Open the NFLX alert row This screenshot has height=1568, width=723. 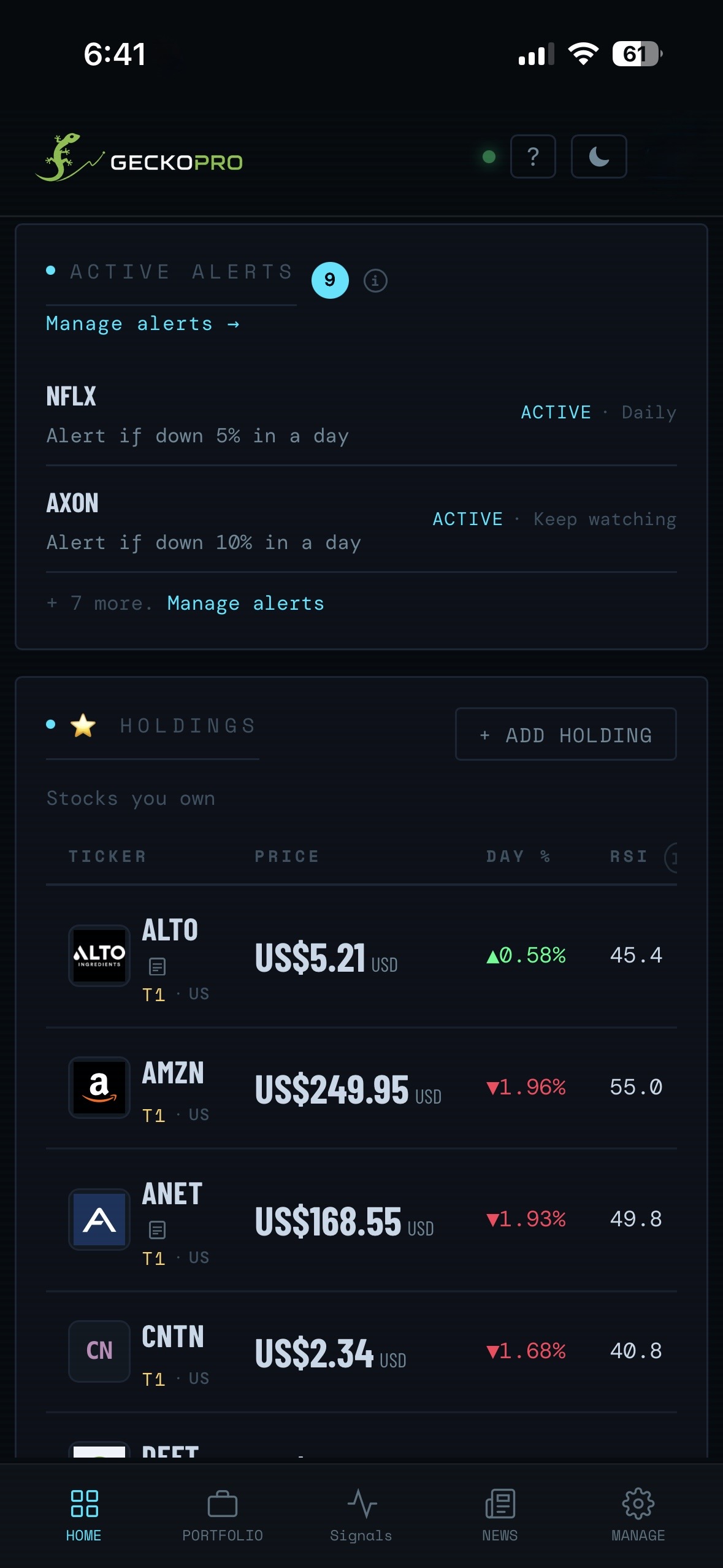tap(361, 414)
